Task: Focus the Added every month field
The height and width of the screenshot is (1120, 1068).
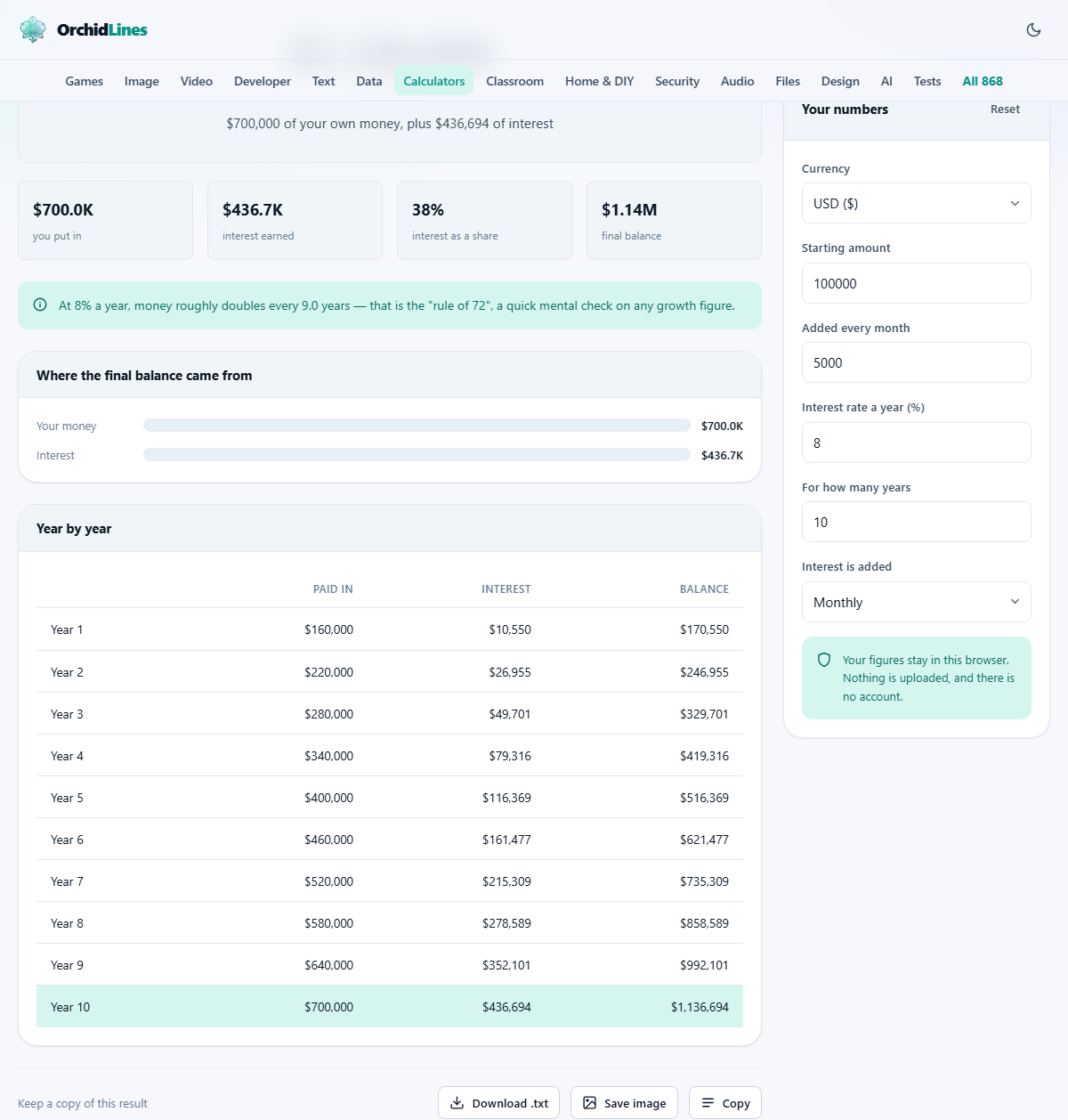Action: (916, 362)
